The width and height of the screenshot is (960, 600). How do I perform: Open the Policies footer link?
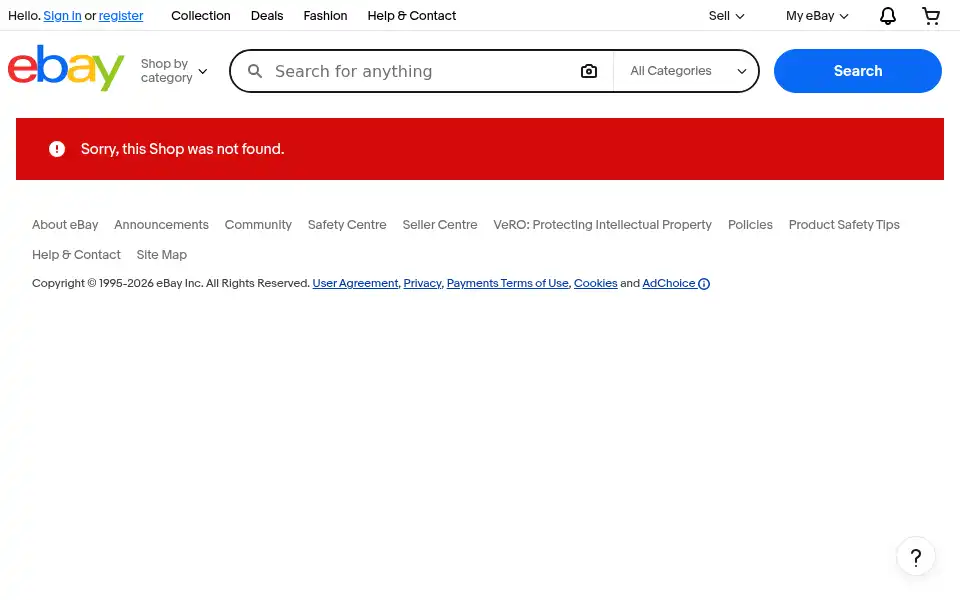[750, 225]
